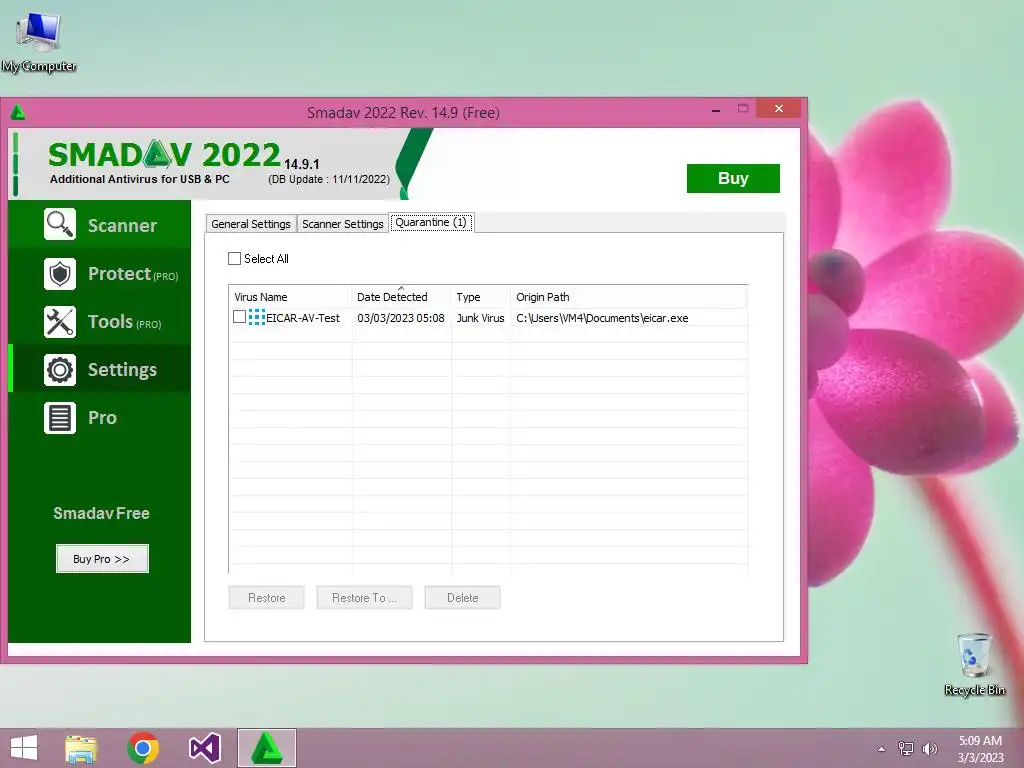Select the Quarantine (1) tab

point(431,223)
